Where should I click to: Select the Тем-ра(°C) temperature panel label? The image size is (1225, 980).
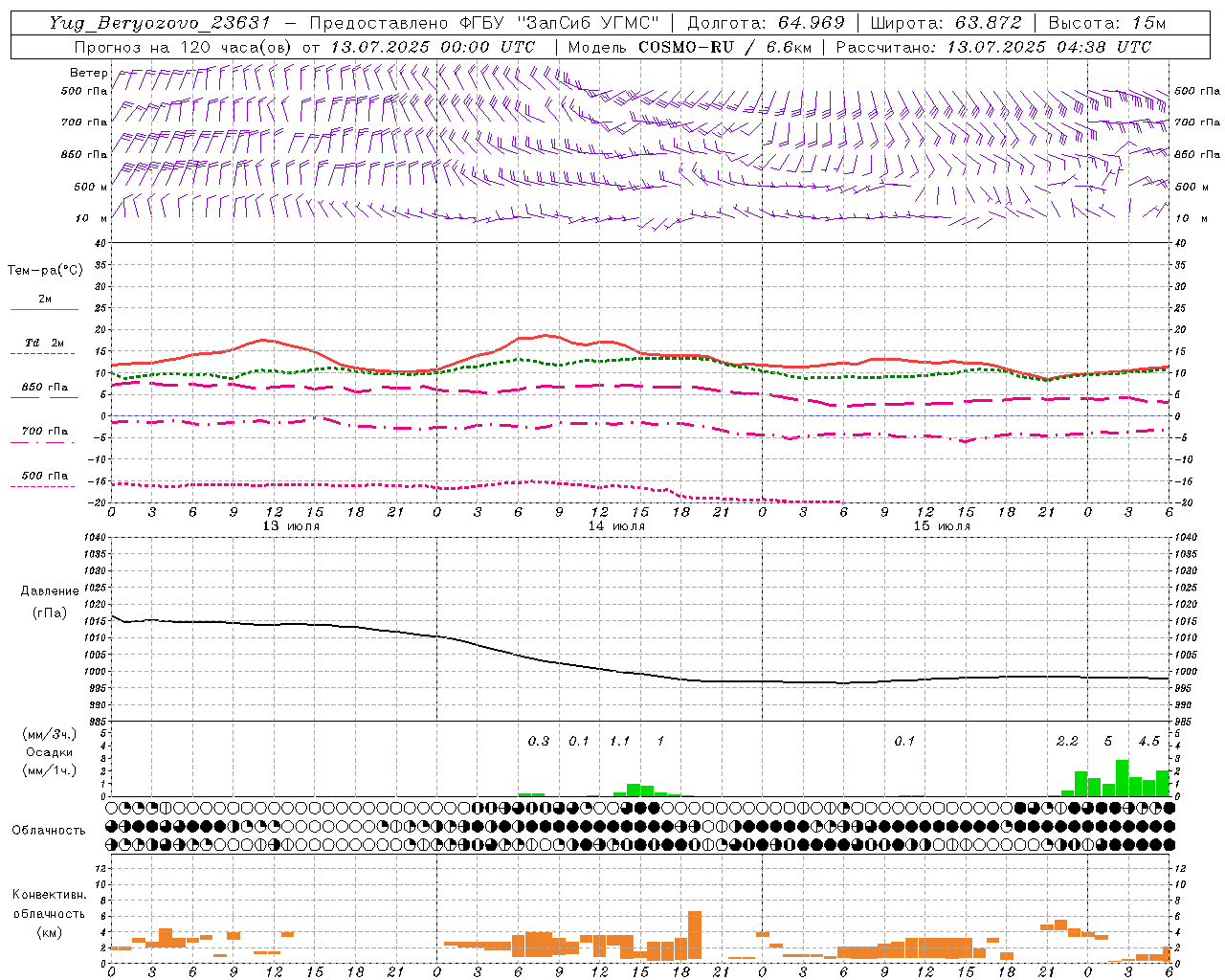(45, 271)
